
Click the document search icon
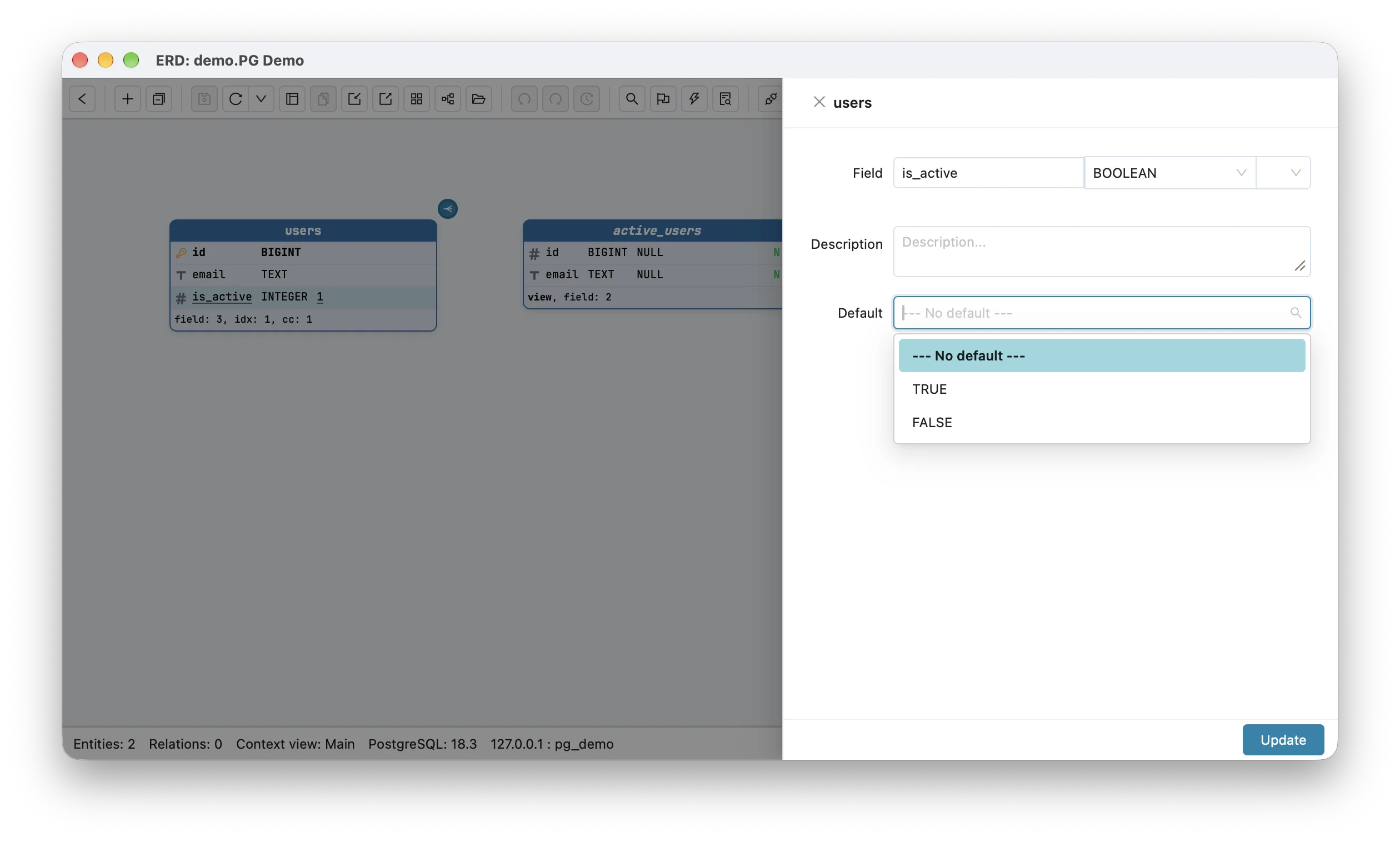[725, 99]
